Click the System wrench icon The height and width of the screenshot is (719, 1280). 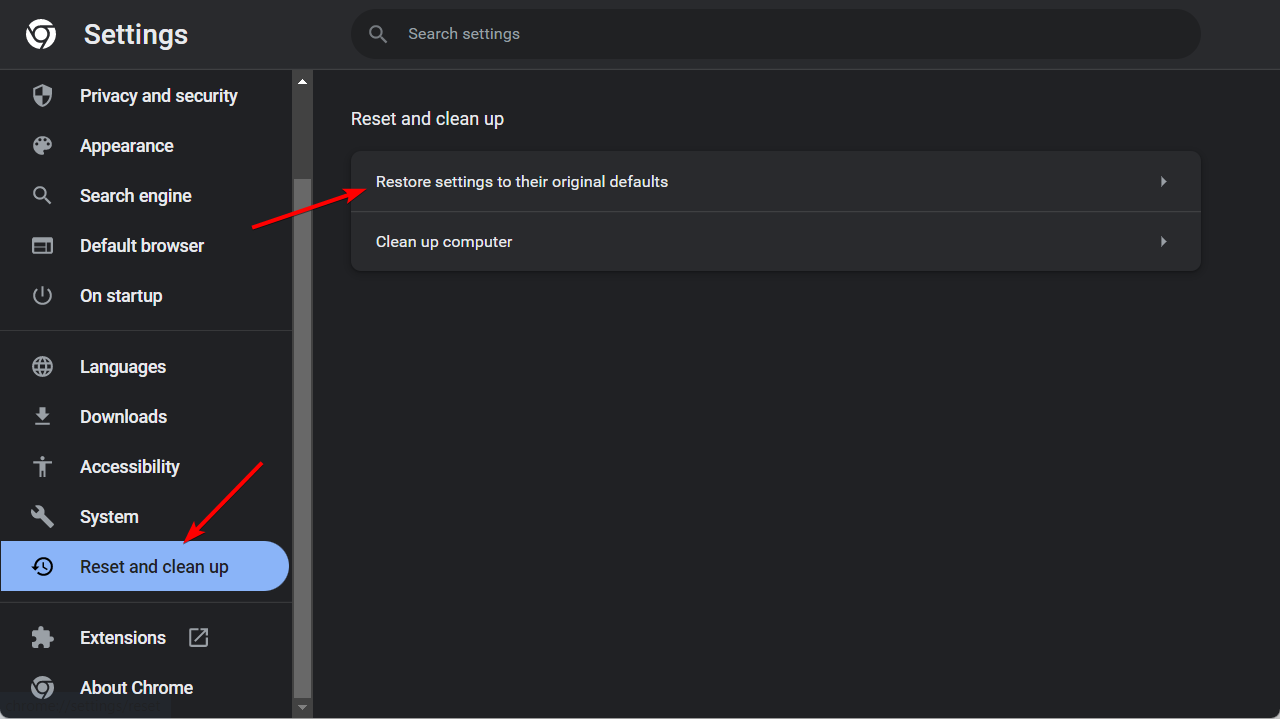[x=42, y=517]
